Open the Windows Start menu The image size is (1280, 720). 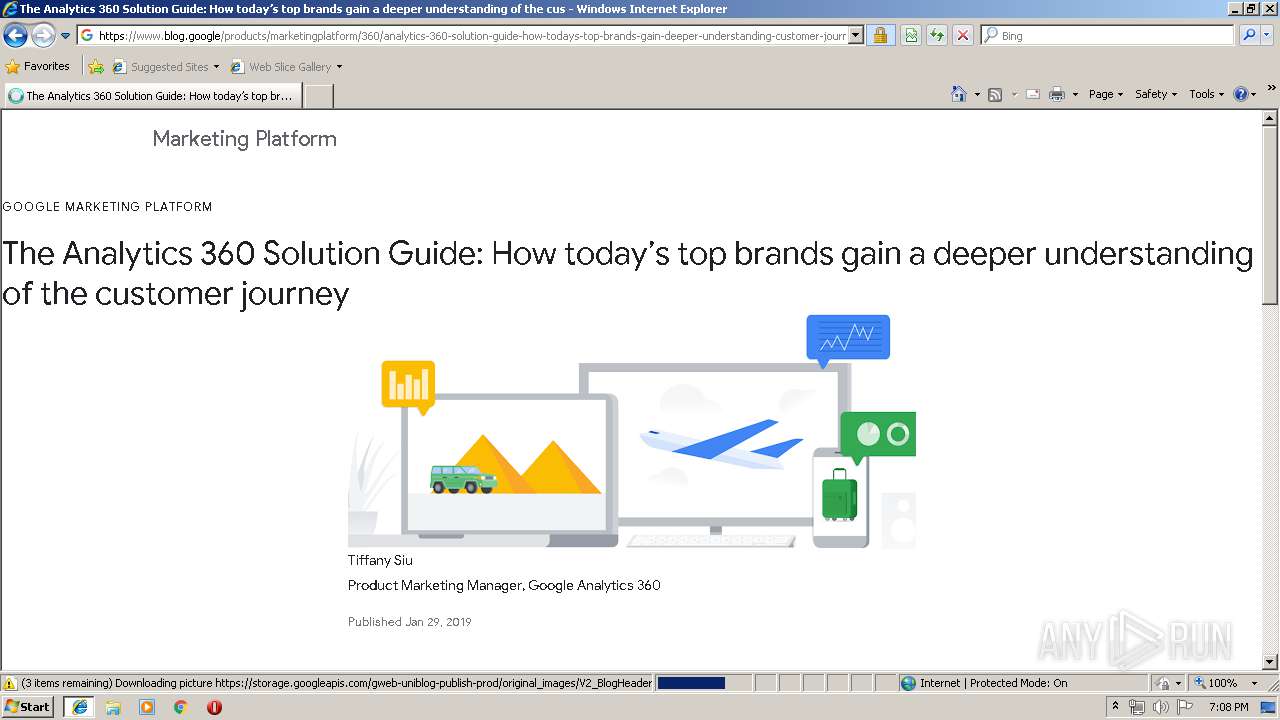tap(28, 706)
